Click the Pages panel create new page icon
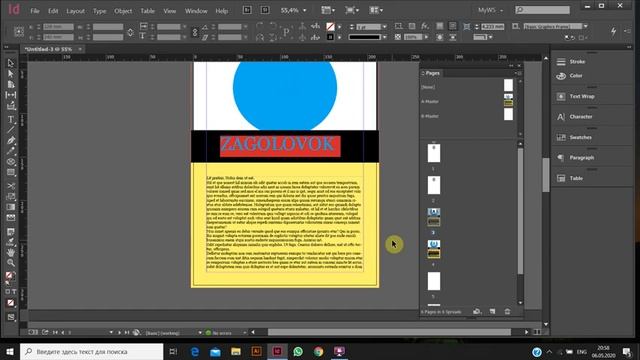This screenshot has height=360, width=640. 493,311
